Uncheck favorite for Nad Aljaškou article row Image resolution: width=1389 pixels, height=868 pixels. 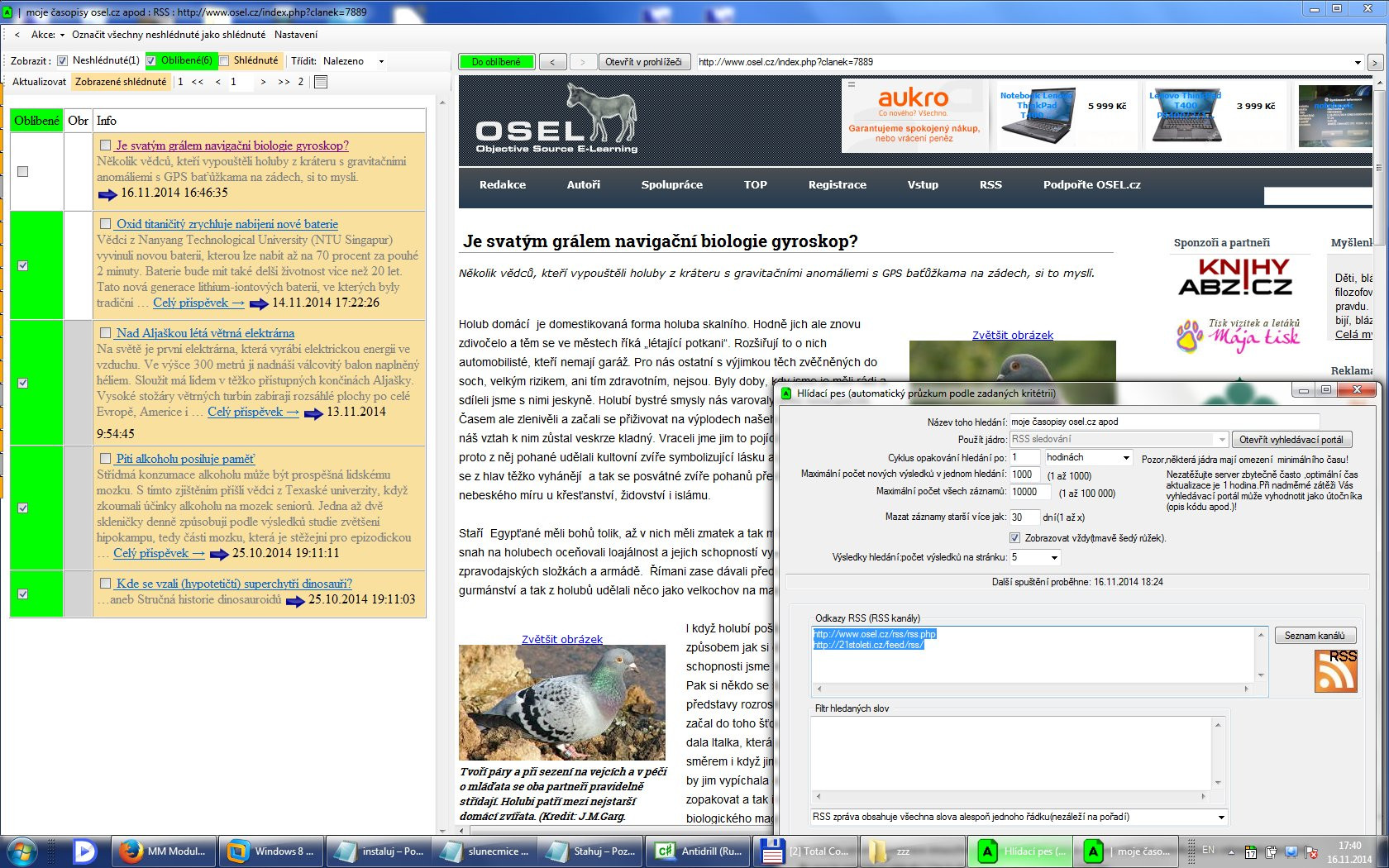[23, 383]
